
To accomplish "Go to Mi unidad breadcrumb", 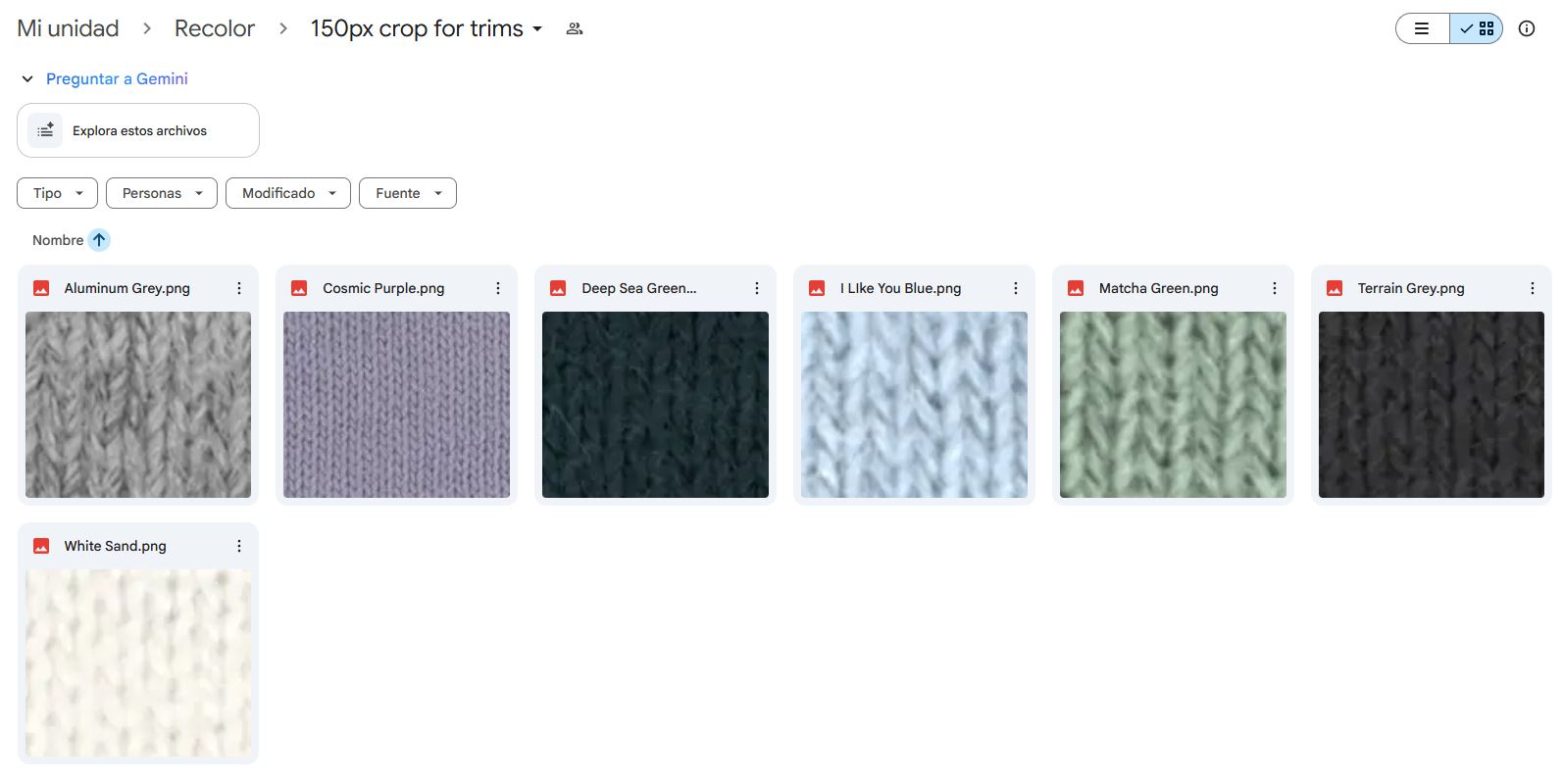I will [68, 28].
